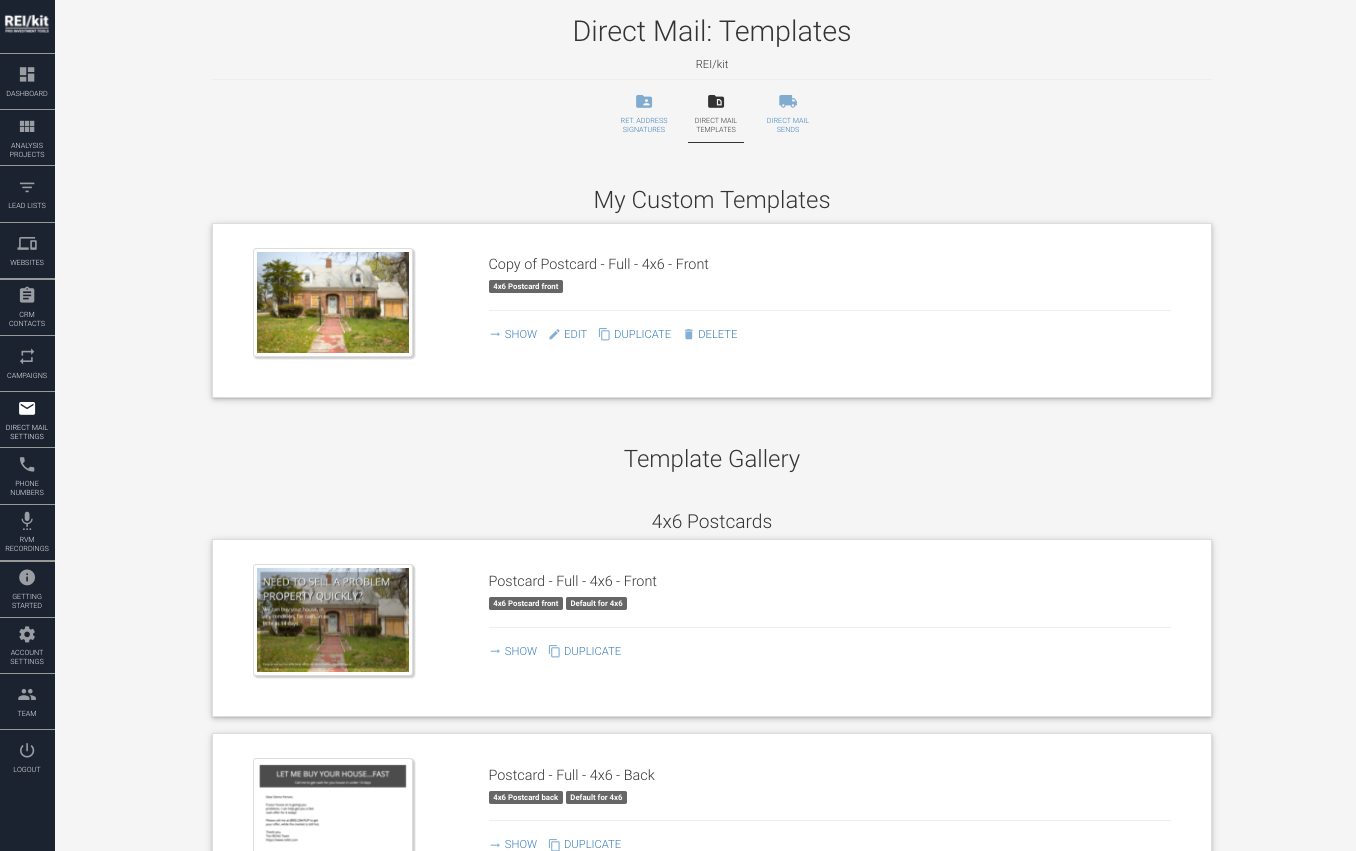The width and height of the screenshot is (1356, 851).
Task: Switch to the Ret. Address Signatures tab
Action: tap(643, 112)
